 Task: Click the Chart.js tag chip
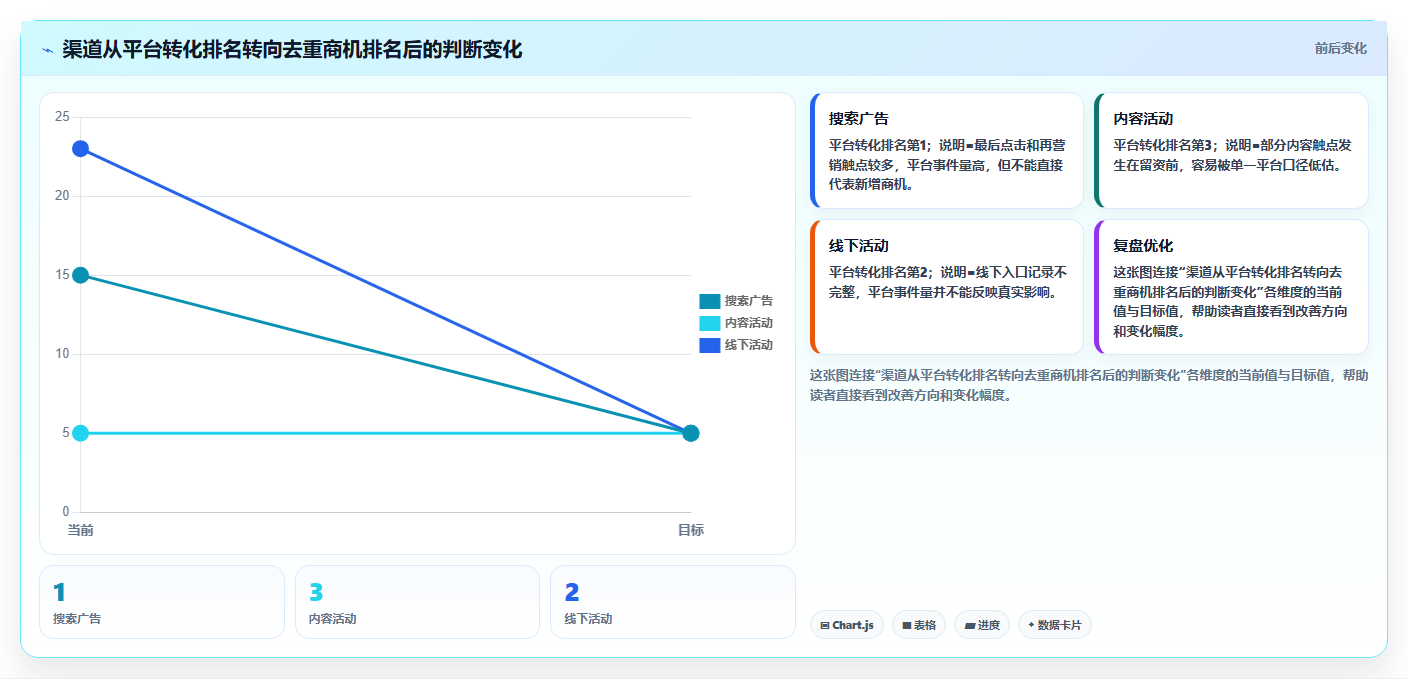coord(846,625)
